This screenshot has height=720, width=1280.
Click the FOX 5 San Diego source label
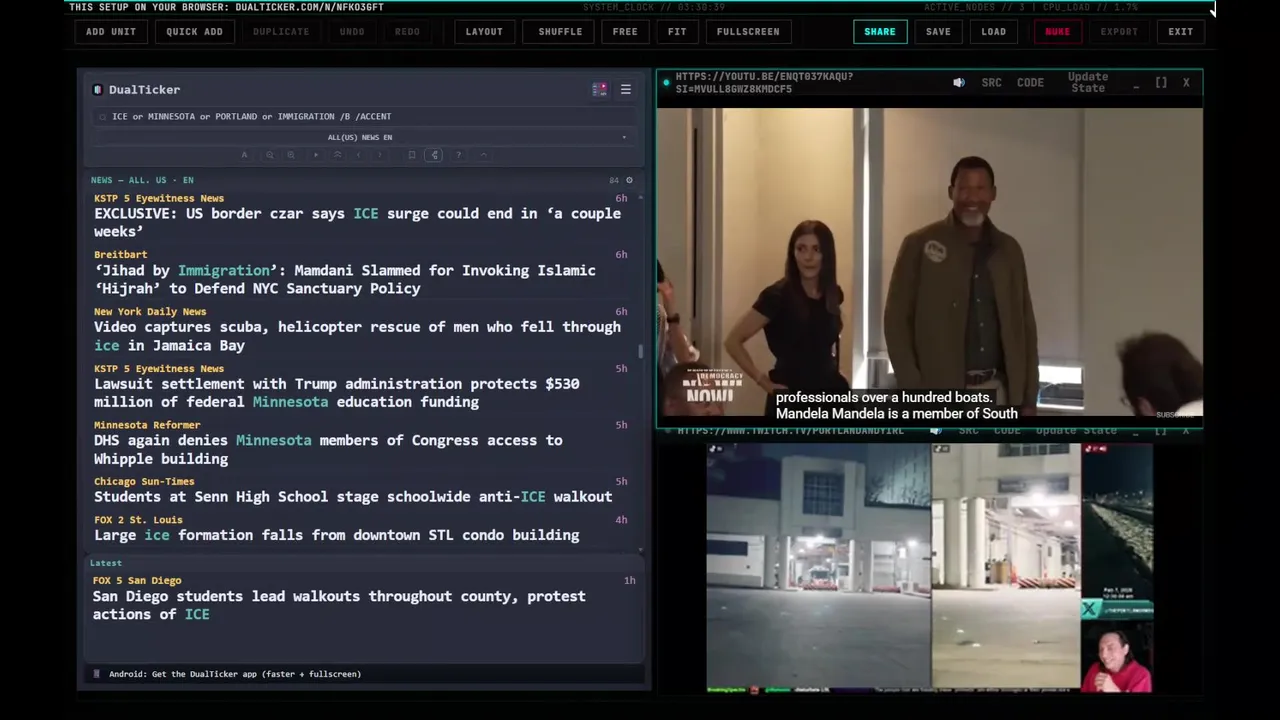[137, 580]
